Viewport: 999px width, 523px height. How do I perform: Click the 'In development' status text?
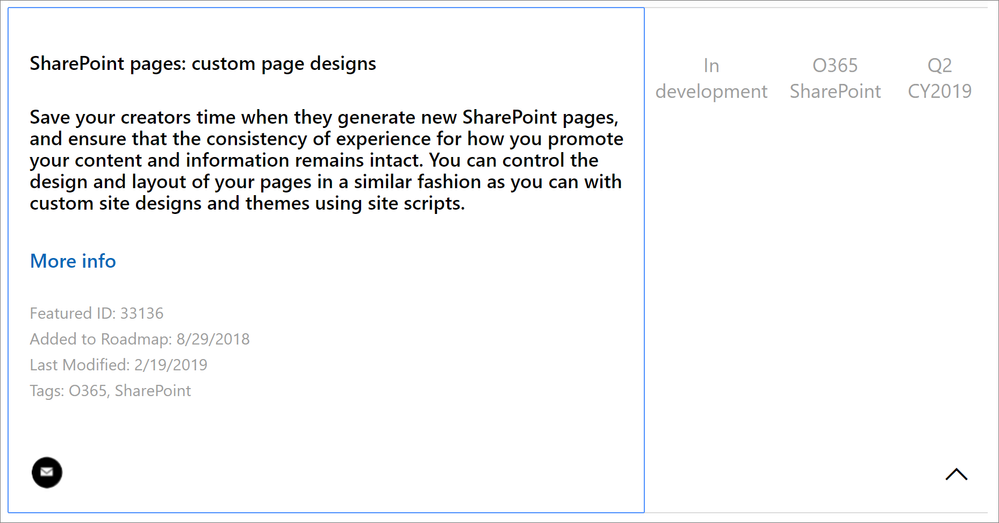click(x=711, y=78)
